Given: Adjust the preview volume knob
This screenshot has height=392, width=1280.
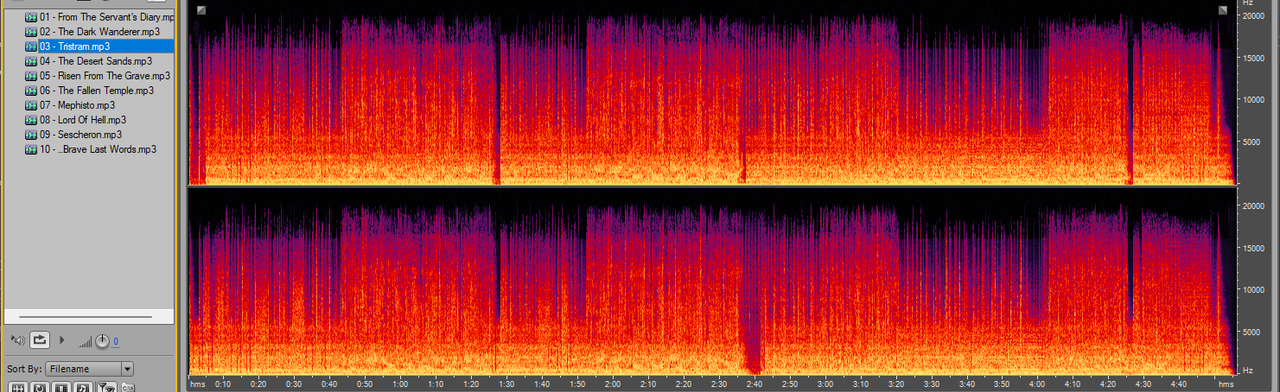Looking at the screenshot, I should click(x=102, y=341).
